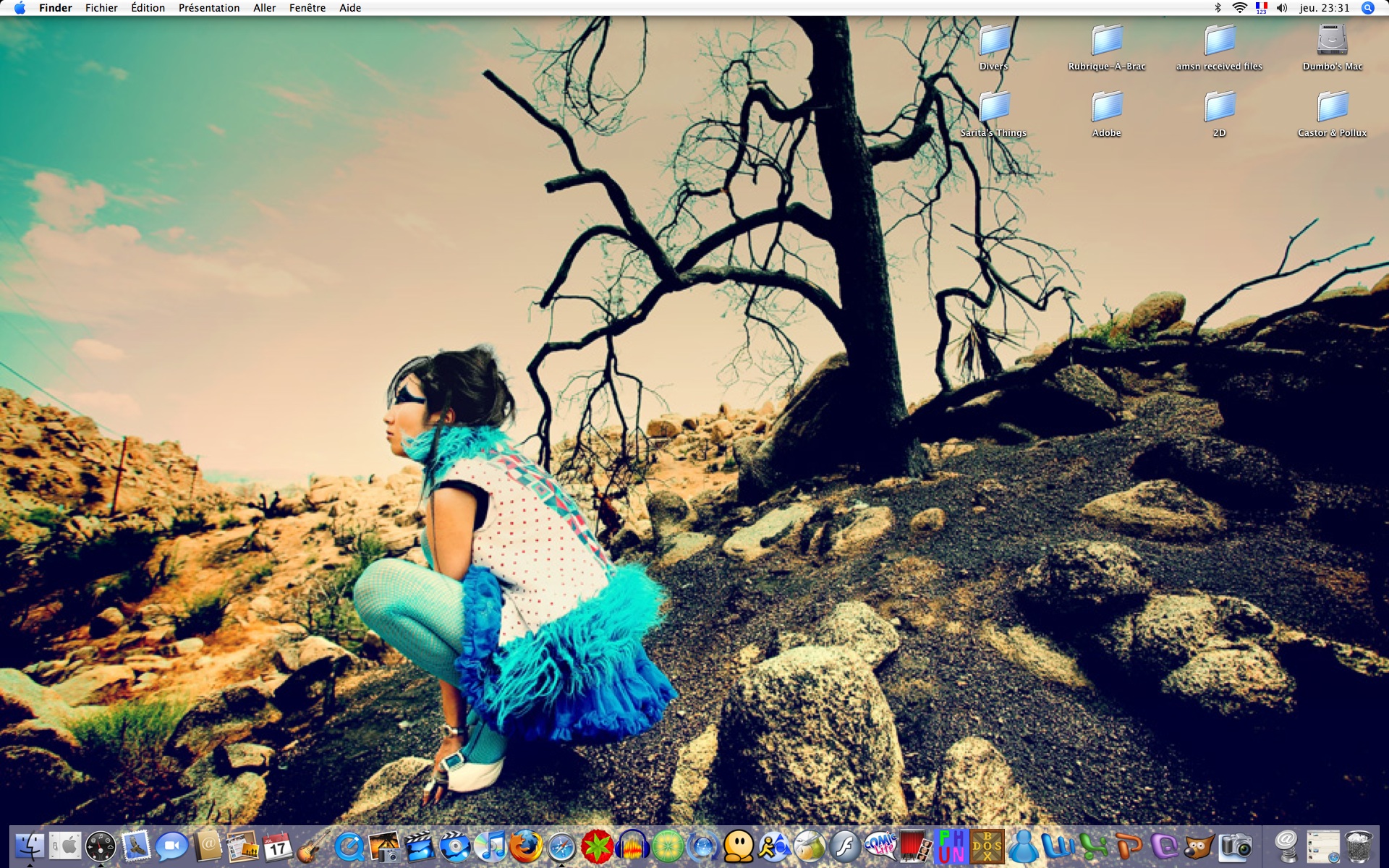Open the volume control menu
The height and width of the screenshot is (868, 1389).
click(x=1282, y=8)
